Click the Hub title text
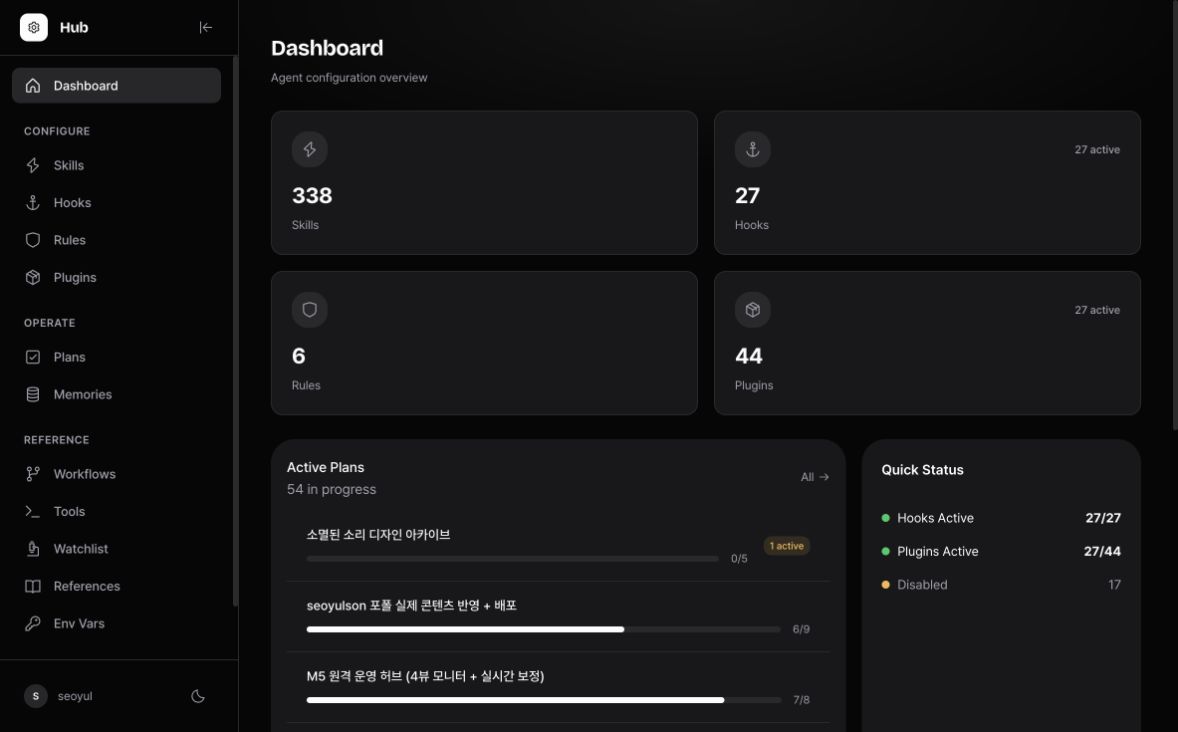1178x732 pixels. [x=74, y=27]
